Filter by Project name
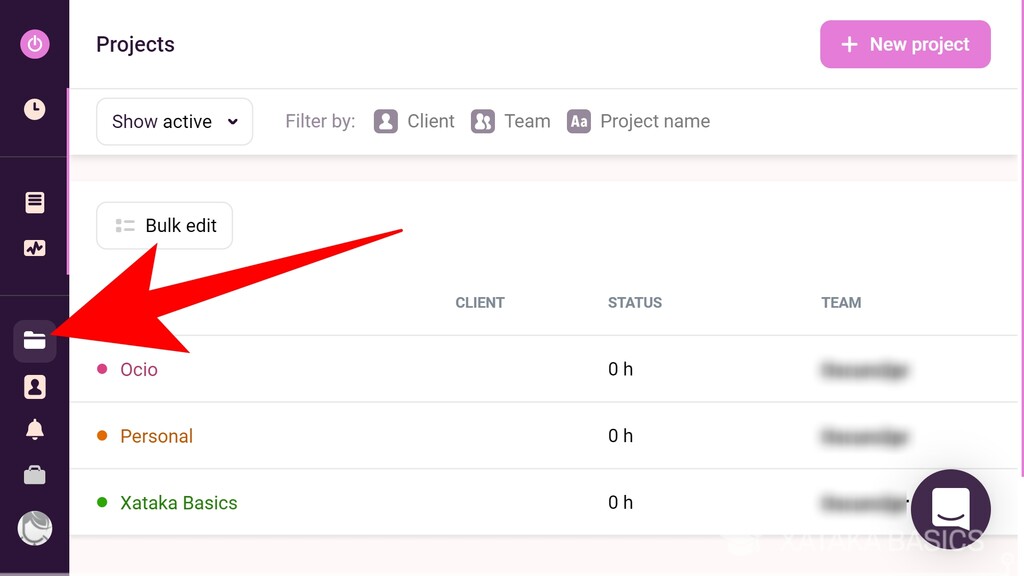Screen dimensions: 1024x576 pyautogui.click(x=639, y=122)
